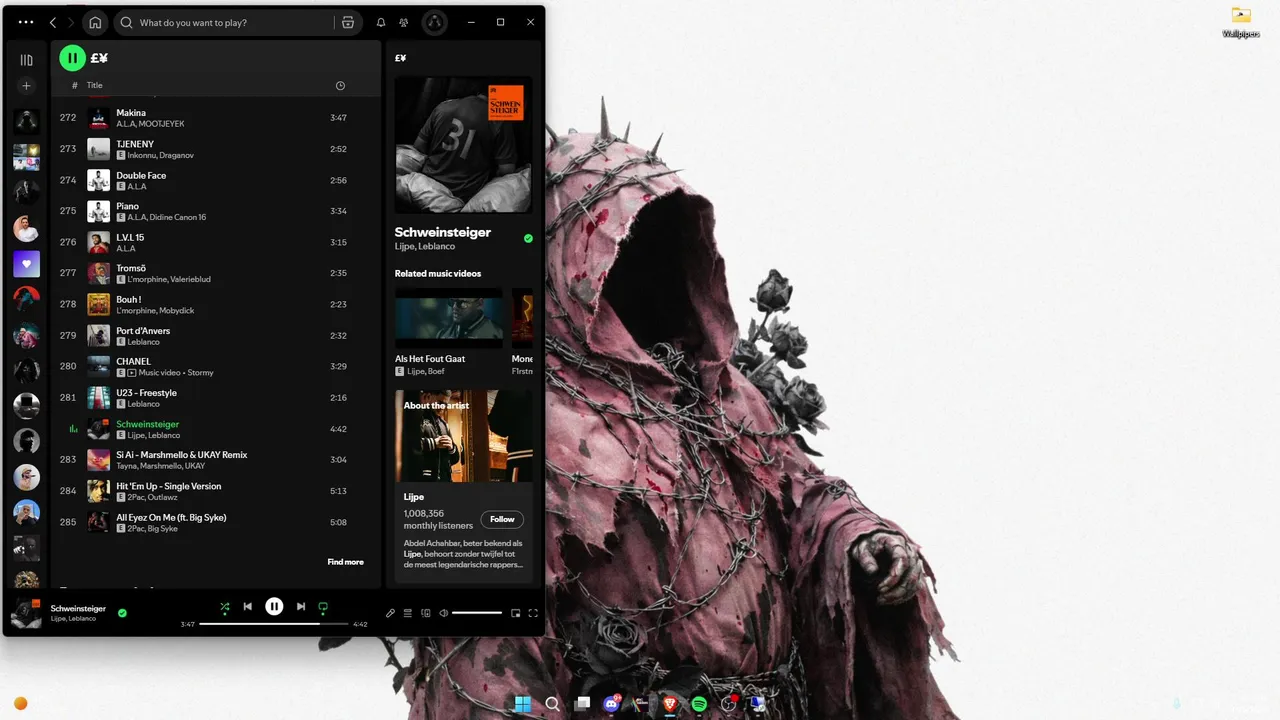
Task: Select the CHANEL music video track
Action: 216,366
